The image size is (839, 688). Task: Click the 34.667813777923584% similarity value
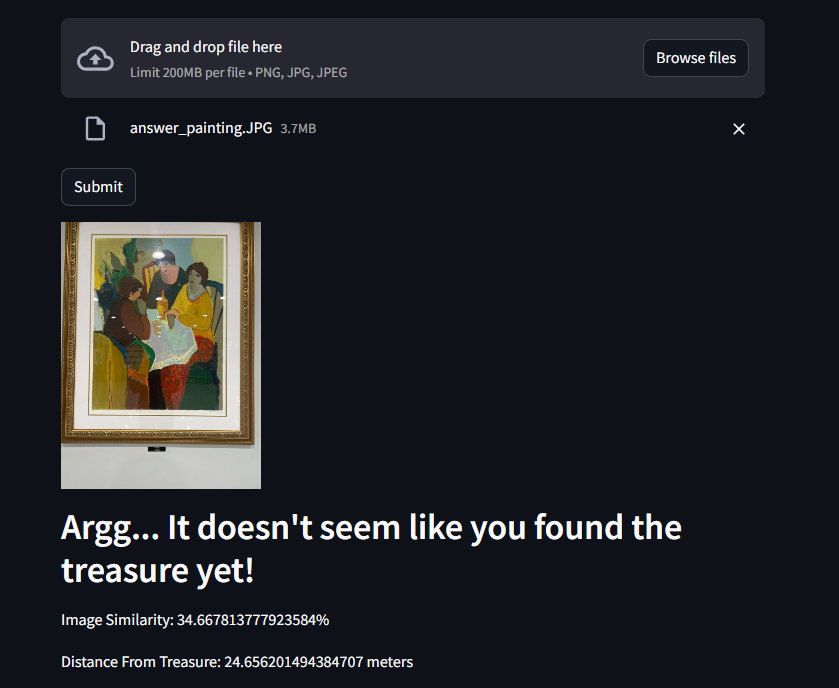(253, 620)
